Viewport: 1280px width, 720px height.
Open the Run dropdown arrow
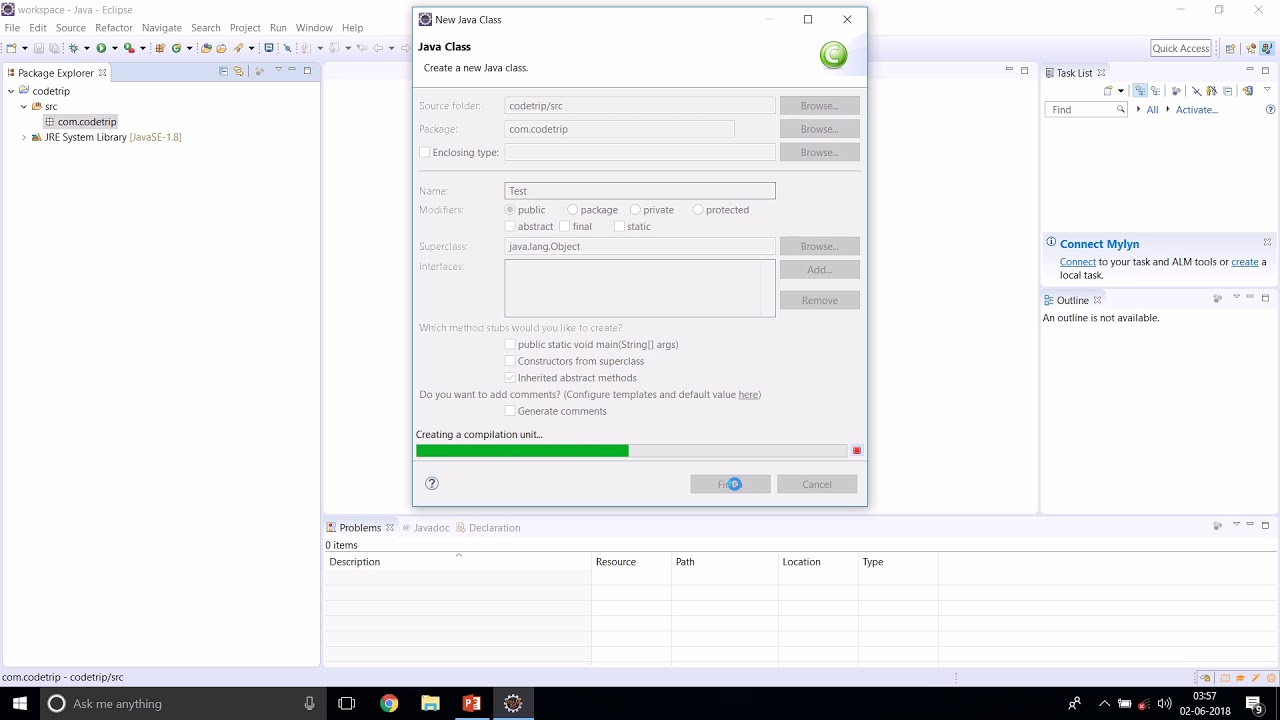[x=114, y=48]
